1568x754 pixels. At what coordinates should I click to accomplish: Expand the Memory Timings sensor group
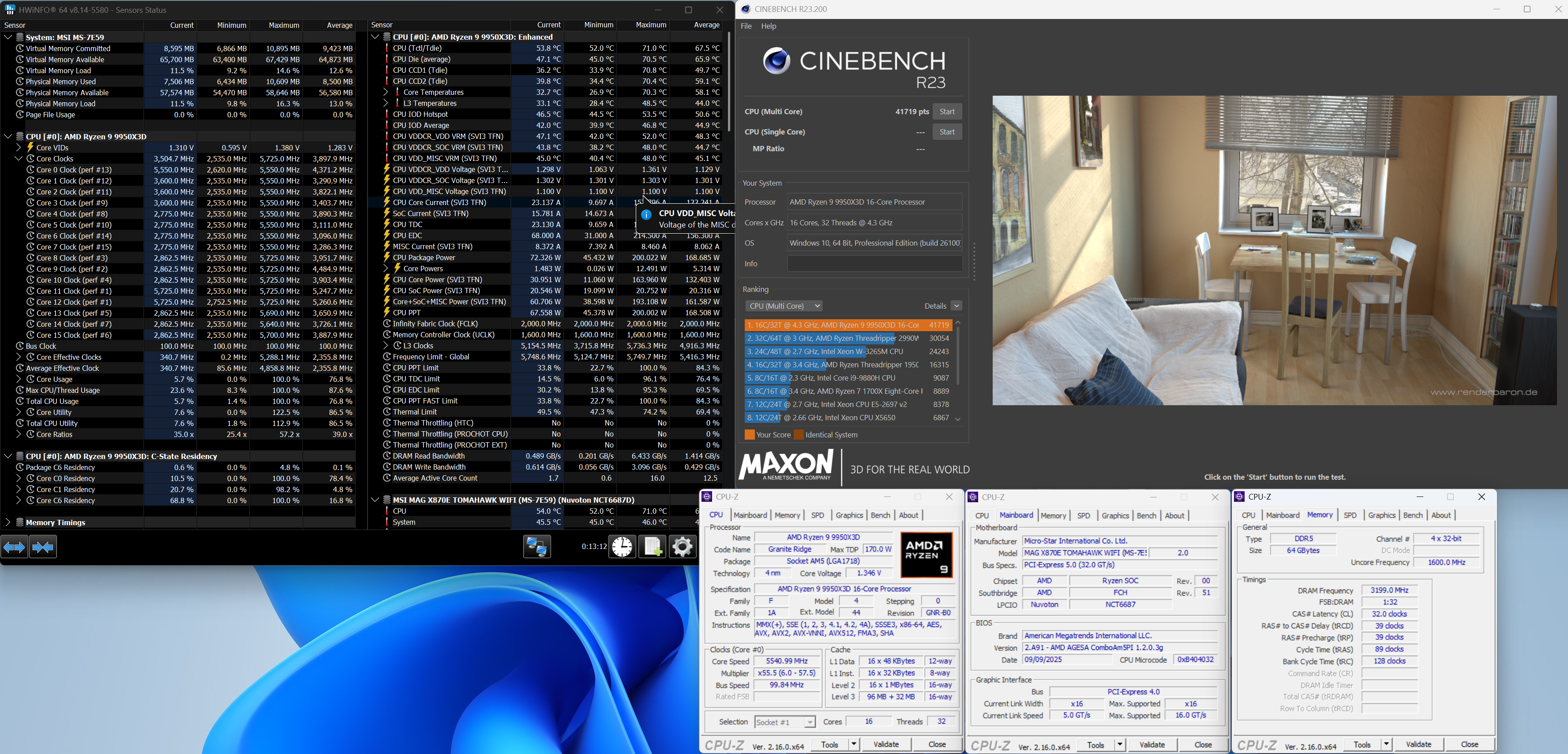[8, 523]
